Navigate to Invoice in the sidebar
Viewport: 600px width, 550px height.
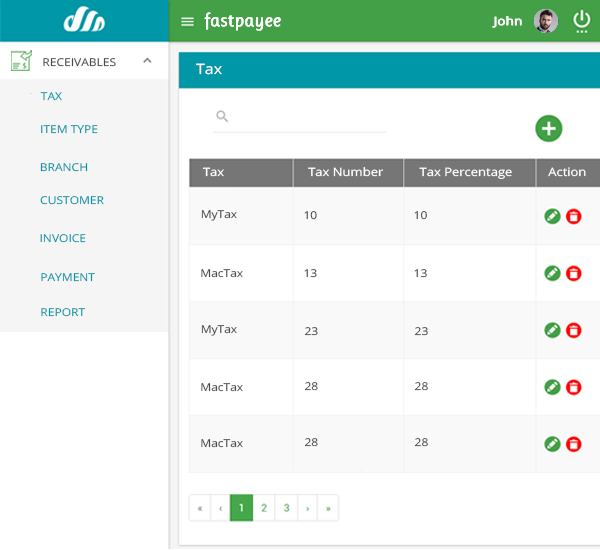point(63,238)
